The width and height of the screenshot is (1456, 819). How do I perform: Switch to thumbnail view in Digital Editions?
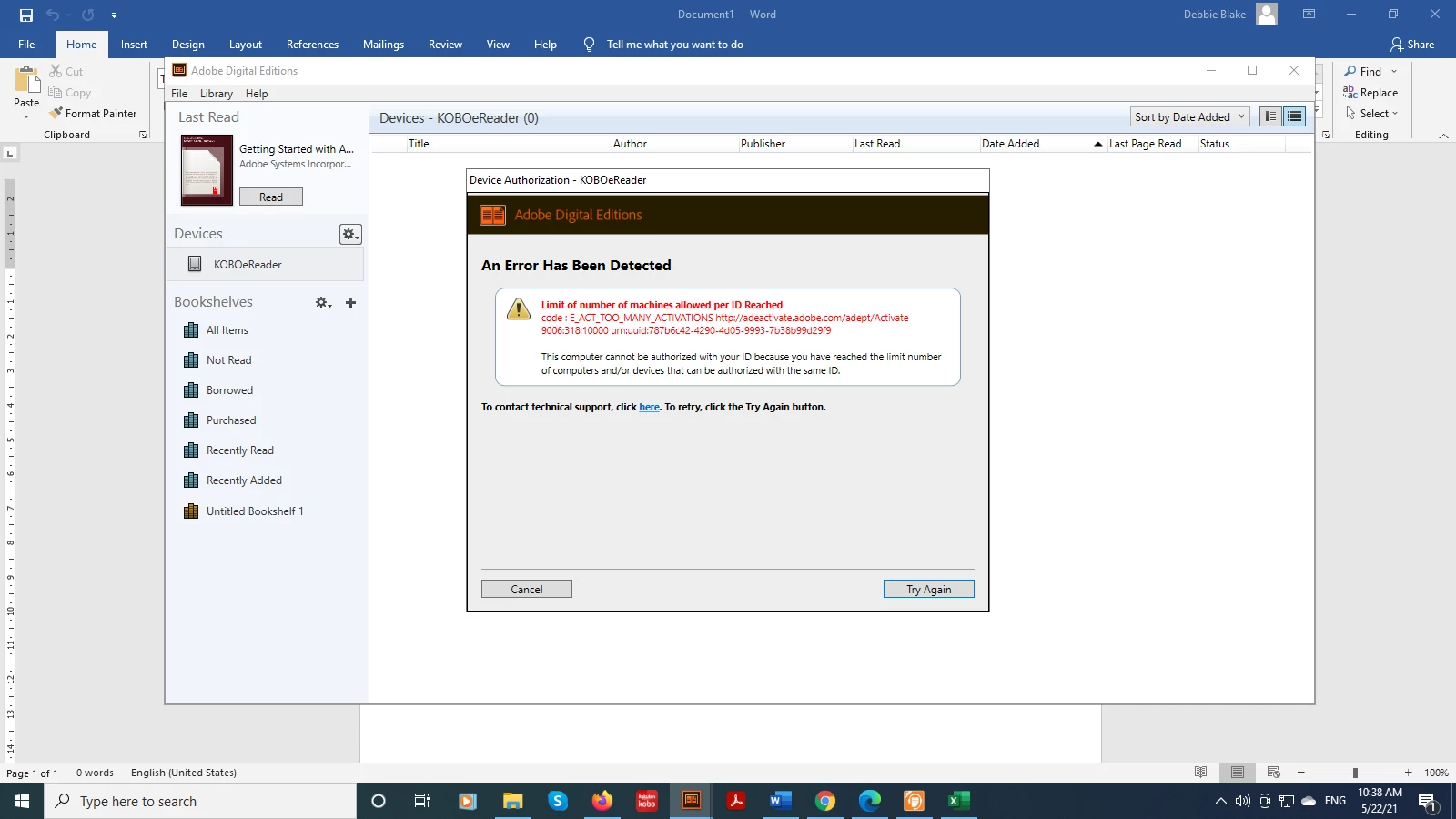(x=1271, y=116)
